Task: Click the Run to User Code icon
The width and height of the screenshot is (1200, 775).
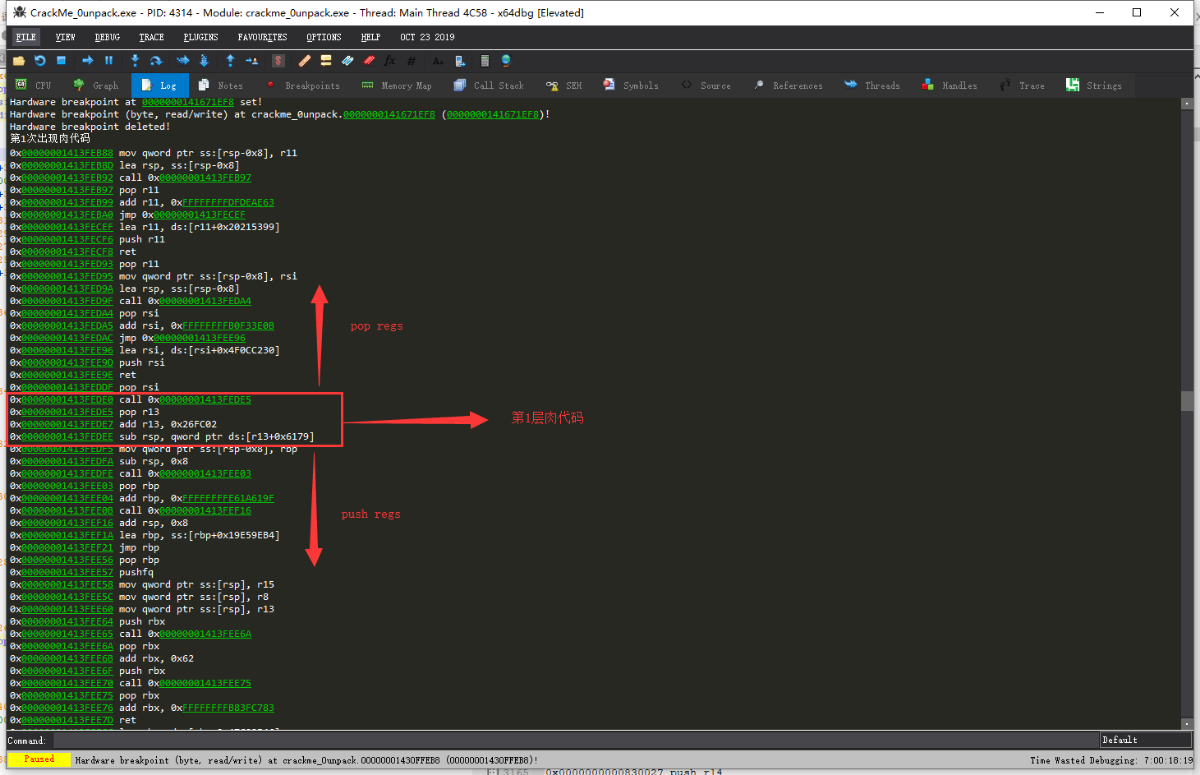Action: (x=252, y=61)
